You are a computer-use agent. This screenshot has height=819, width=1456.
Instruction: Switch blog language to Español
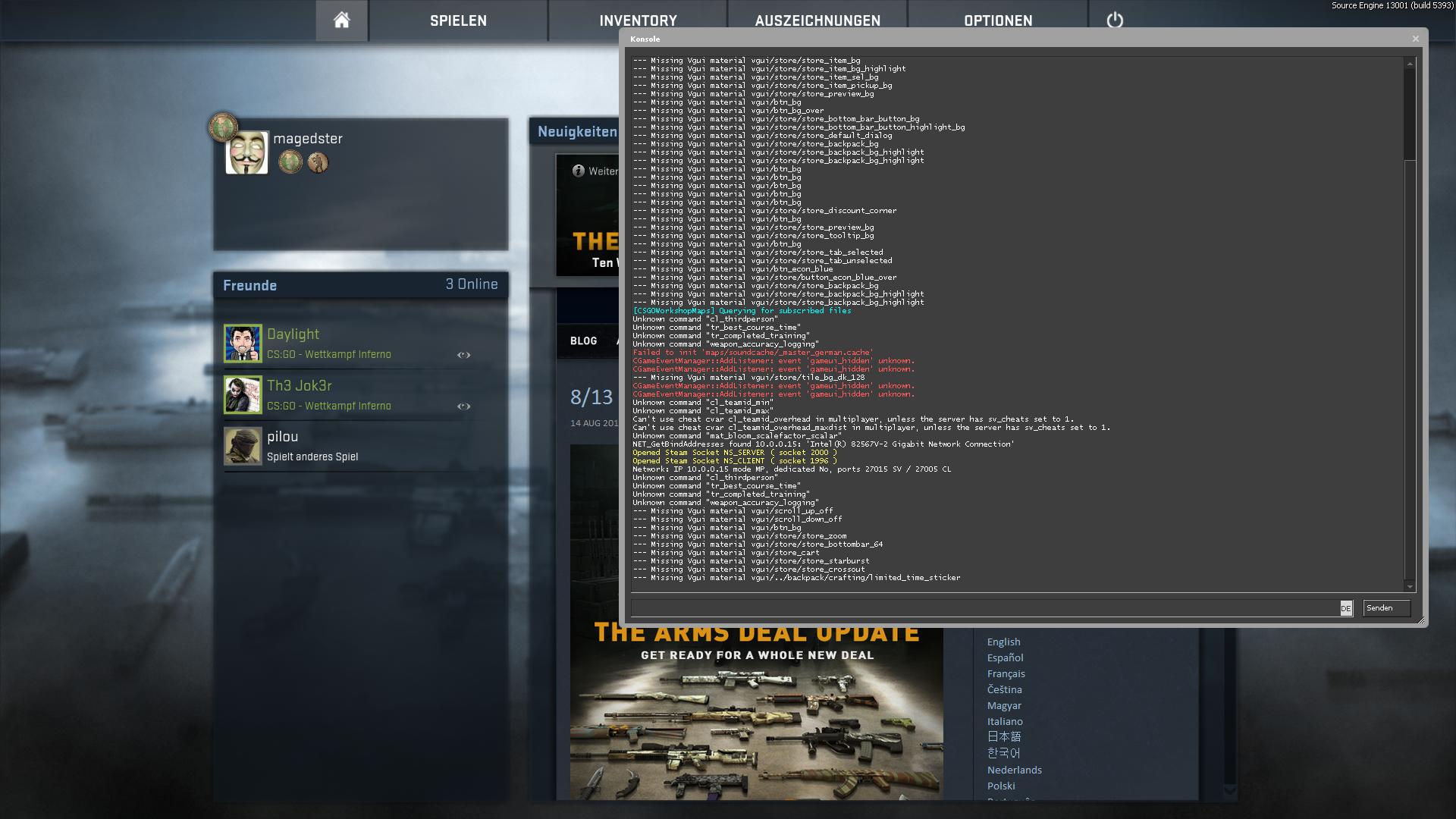[1005, 657]
